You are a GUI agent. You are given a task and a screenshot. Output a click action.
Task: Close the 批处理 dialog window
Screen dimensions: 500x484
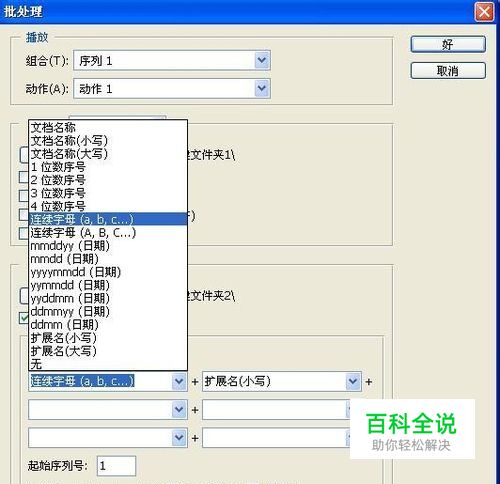[484, 12]
